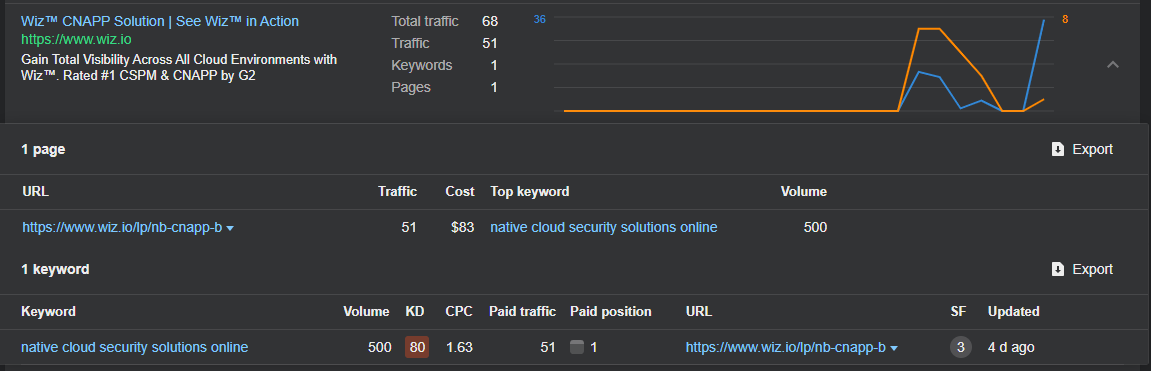The width and height of the screenshot is (1151, 371).
Task: Expand dropdown arrow next to keyword row URL
Action: coord(893,348)
